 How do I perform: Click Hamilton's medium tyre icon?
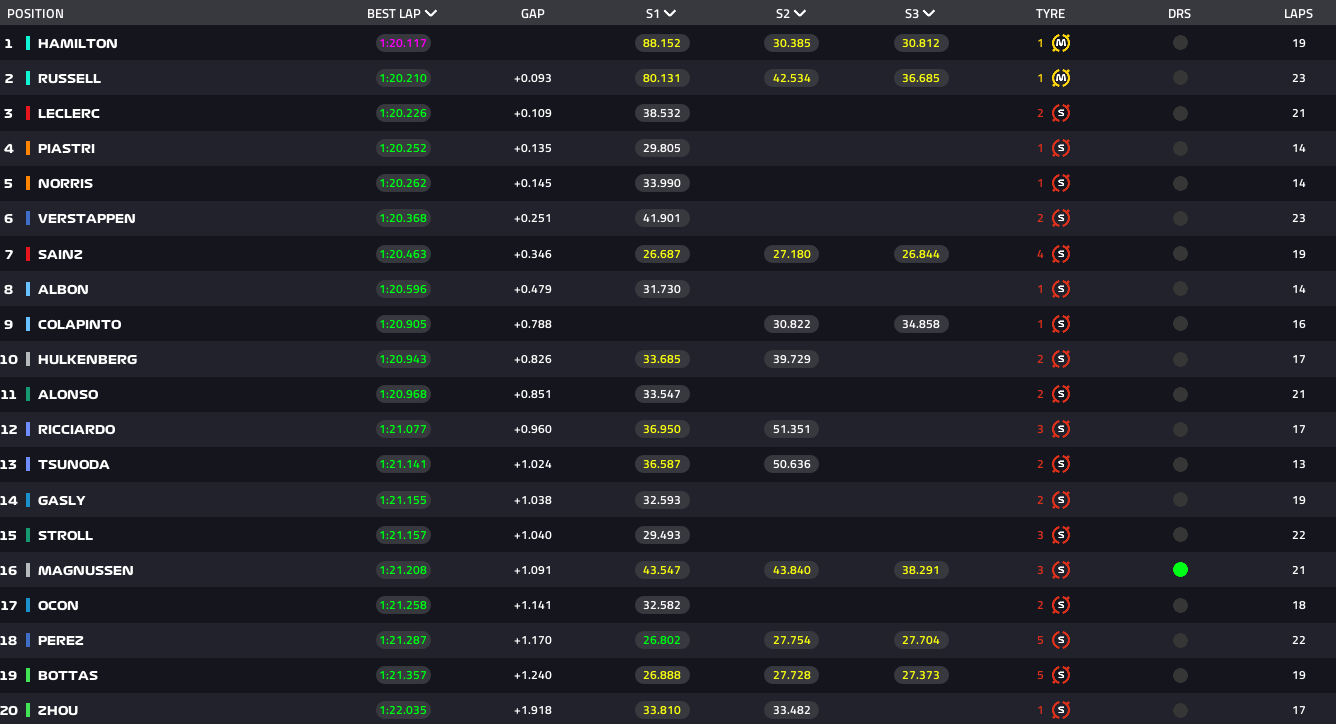click(x=1061, y=43)
